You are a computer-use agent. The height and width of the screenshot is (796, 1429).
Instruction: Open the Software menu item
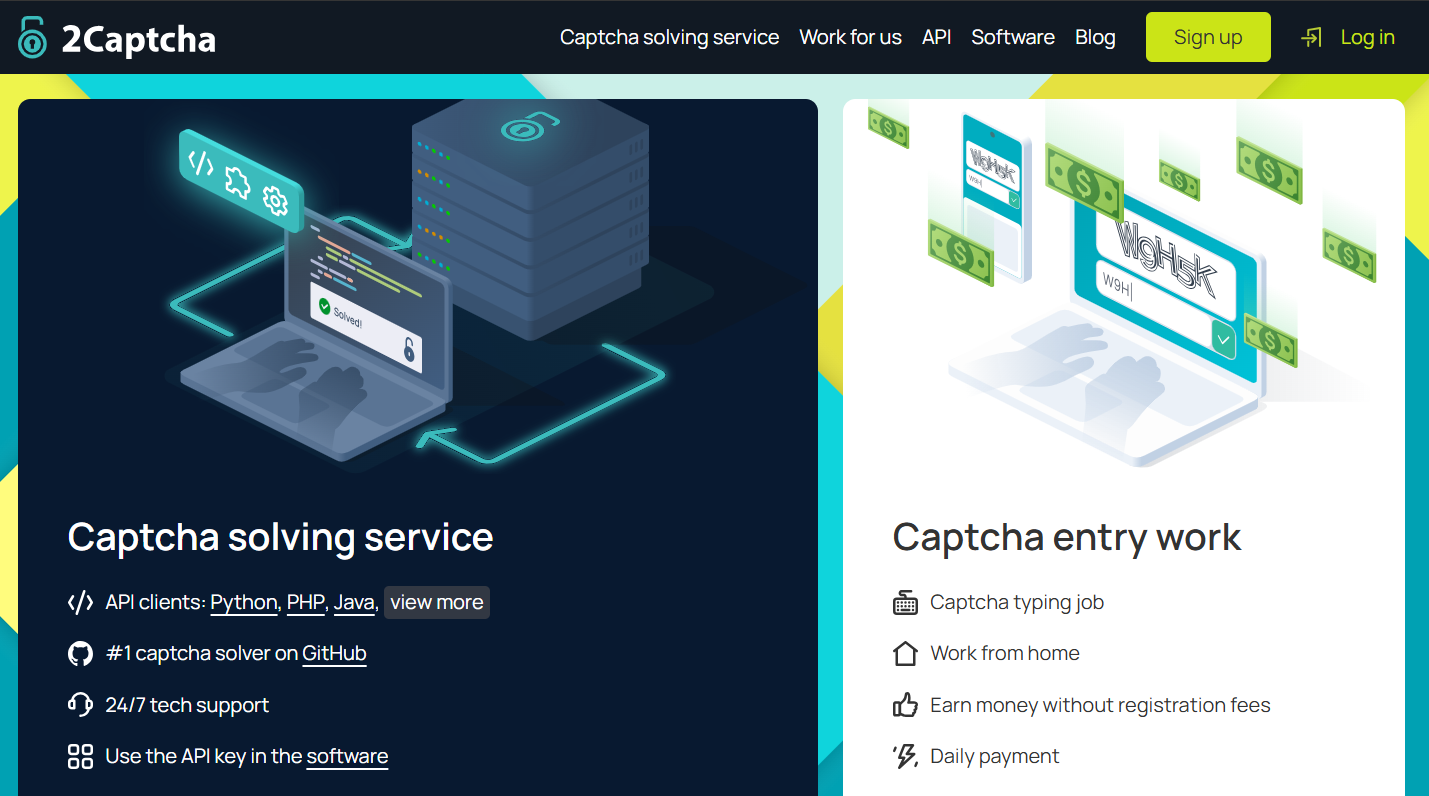(x=1013, y=37)
